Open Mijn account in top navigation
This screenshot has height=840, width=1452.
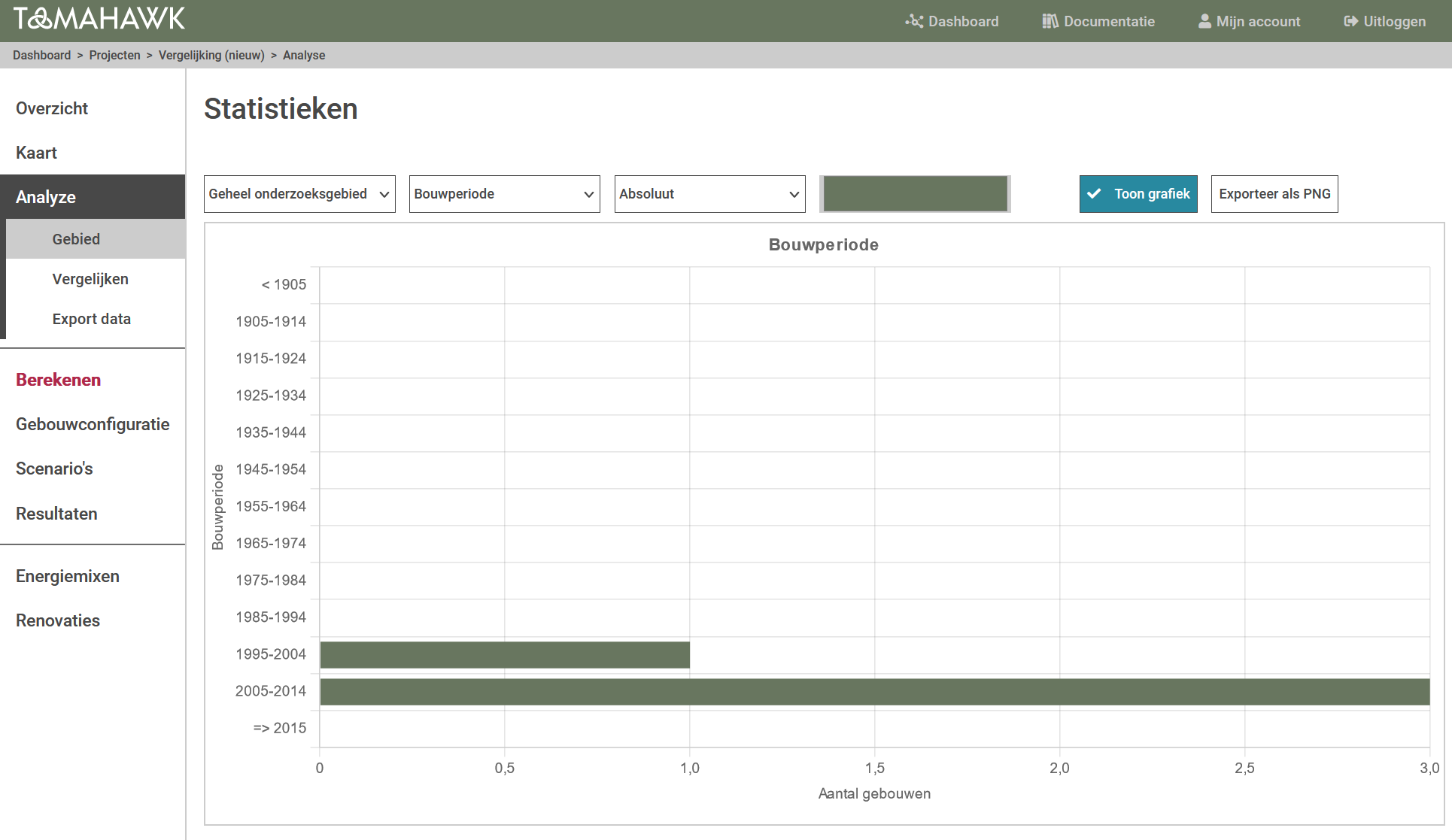[1250, 21]
